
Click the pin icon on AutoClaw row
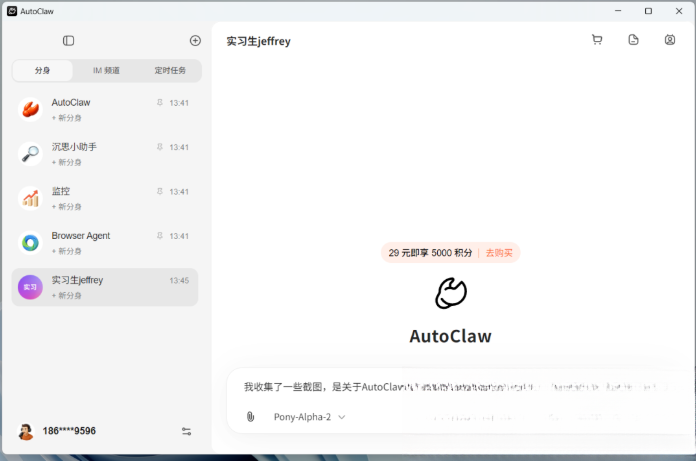pyautogui.click(x=160, y=102)
